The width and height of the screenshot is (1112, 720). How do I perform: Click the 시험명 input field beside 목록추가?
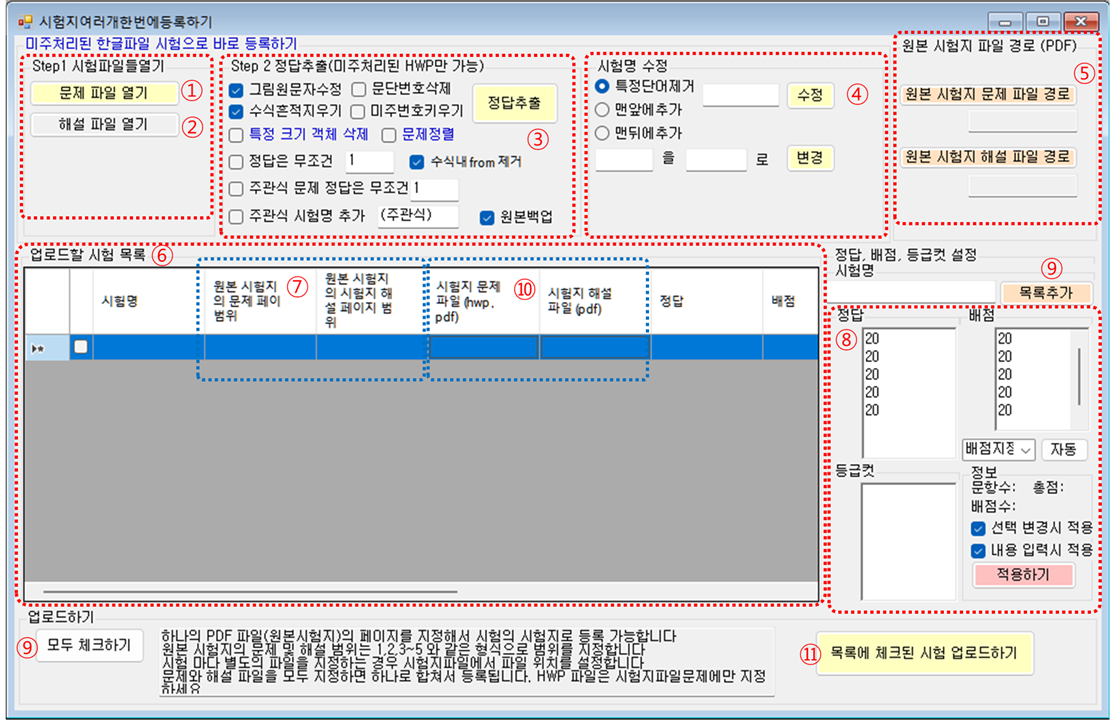[x=910, y=292]
